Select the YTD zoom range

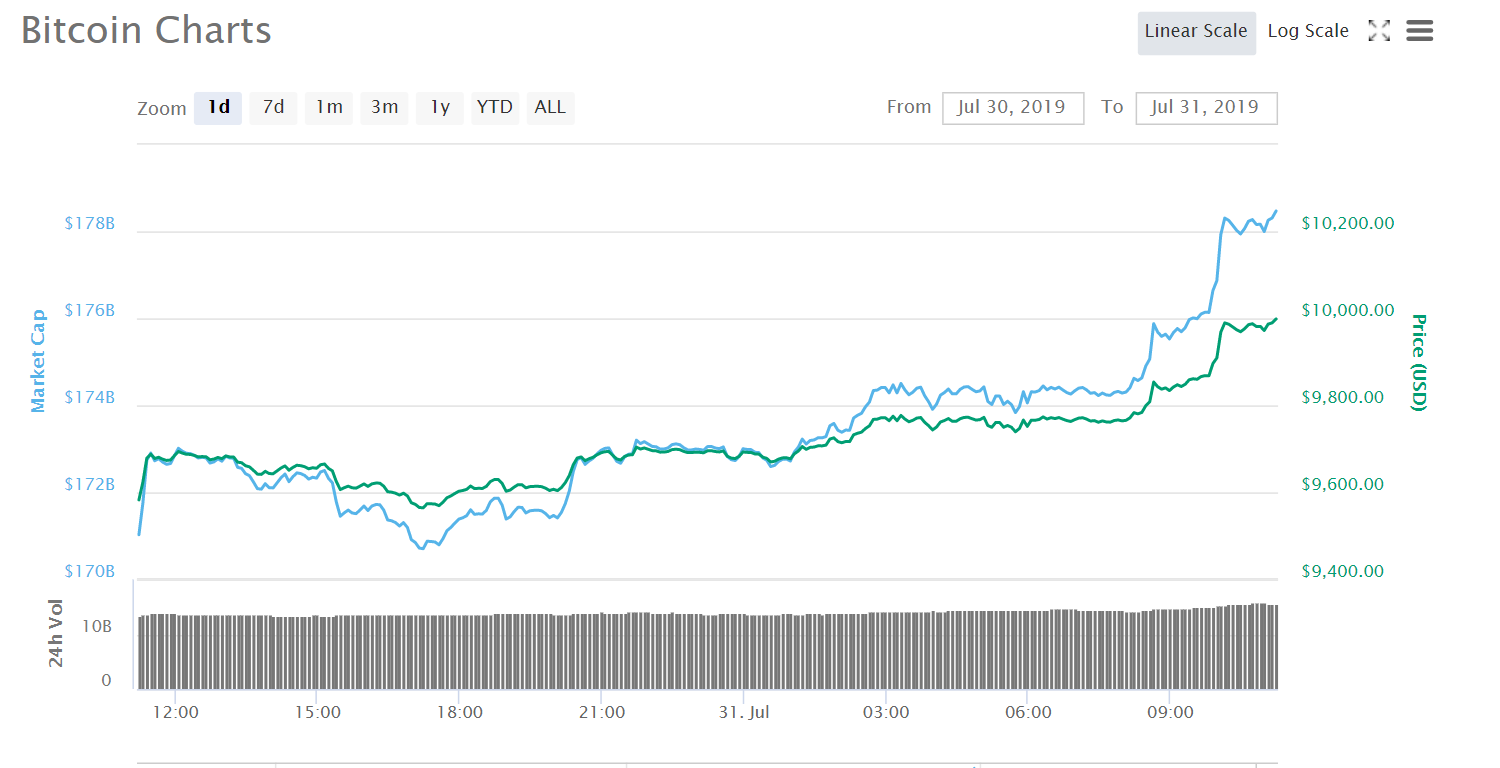tap(494, 107)
